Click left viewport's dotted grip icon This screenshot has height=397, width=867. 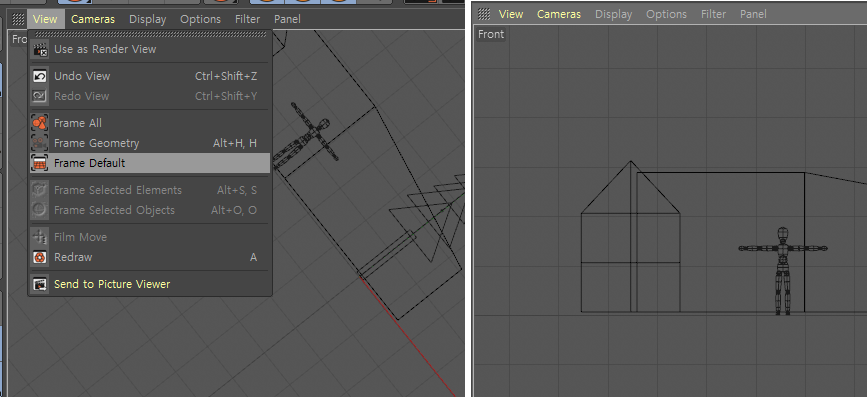18,19
